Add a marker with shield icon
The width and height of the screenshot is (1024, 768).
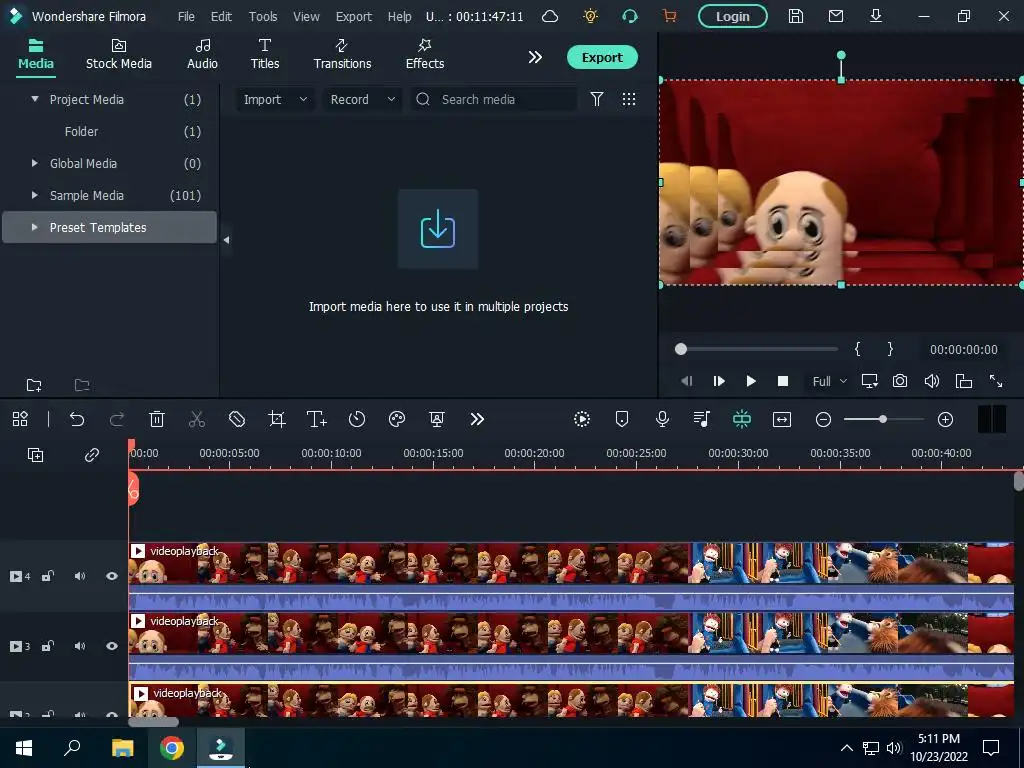point(622,419)
